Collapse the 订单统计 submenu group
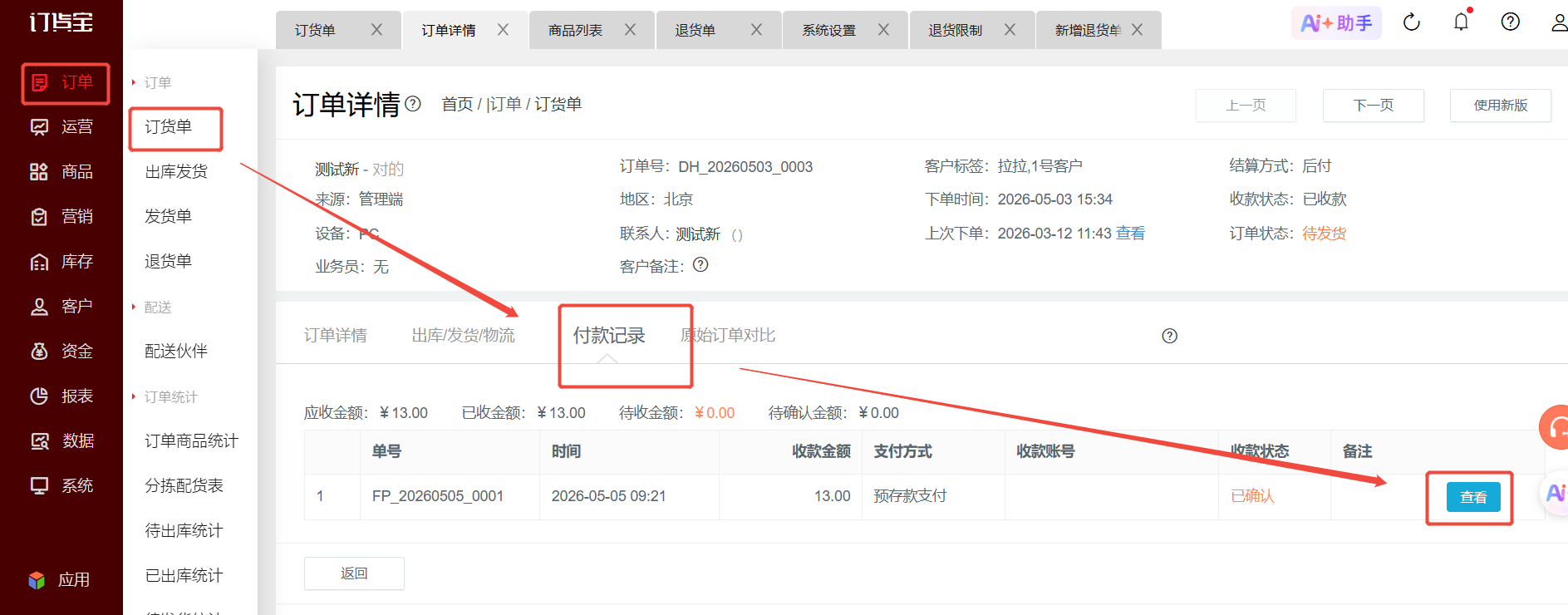Viewport: 1568px width, 615px height. [x=165, y=397]
